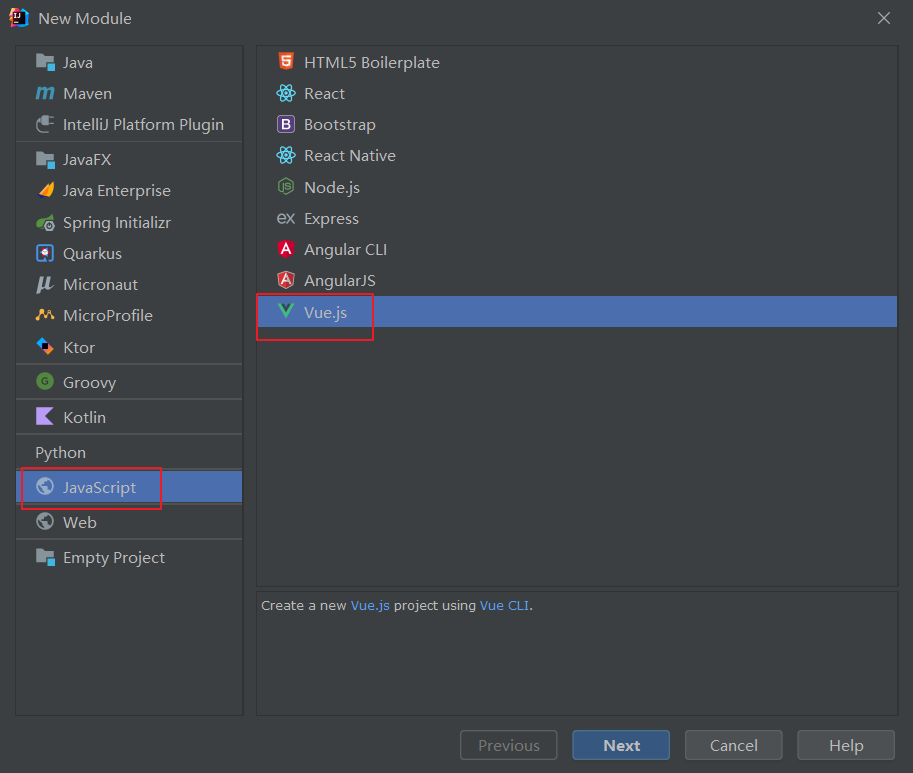Click the AngularJS shield icon
The height and width of the screenshot is (773, 913).
(286, 280)
